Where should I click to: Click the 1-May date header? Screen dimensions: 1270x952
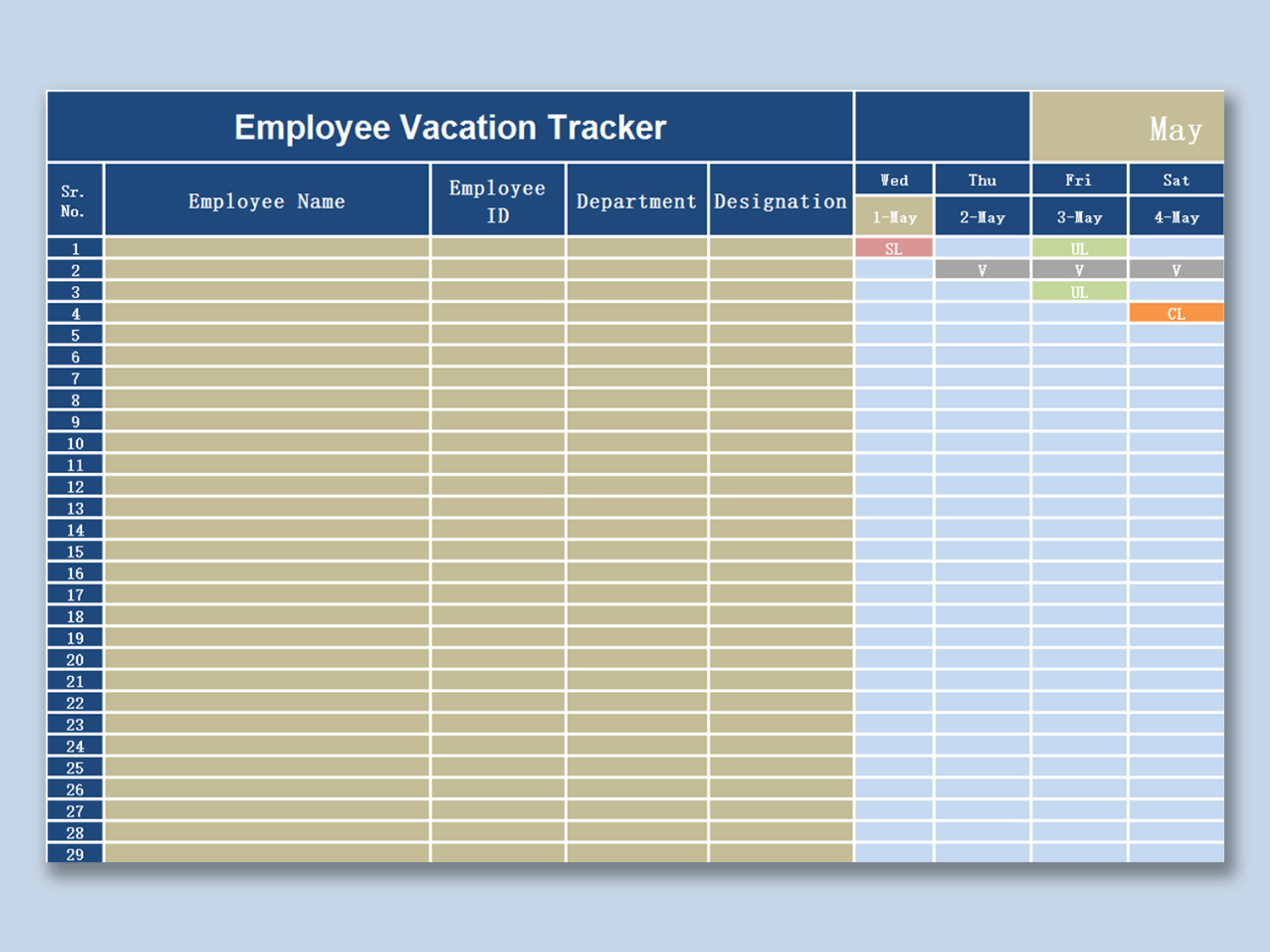click(893, 217)
